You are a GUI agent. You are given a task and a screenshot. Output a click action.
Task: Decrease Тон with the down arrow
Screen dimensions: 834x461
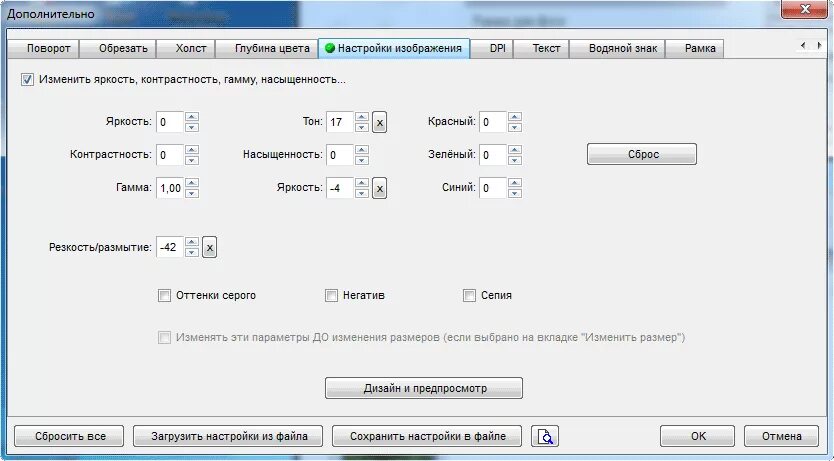(362, 127)
